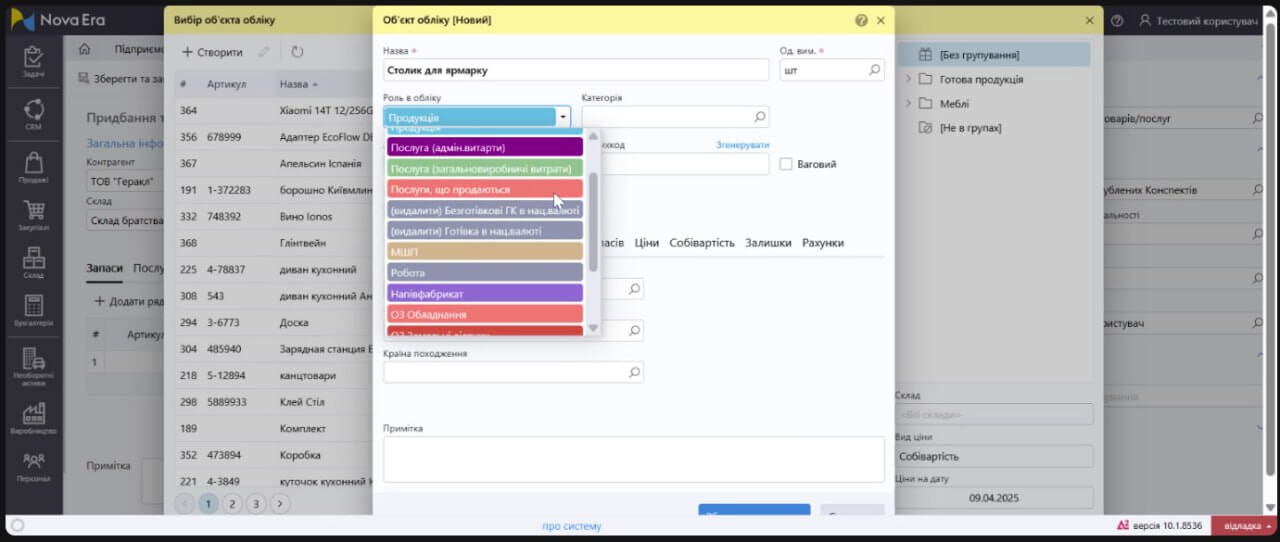The height and width of the screenshot is (542, 1280).
Task: Toggle the Ваговий checkbox
Action: (786, 164)
